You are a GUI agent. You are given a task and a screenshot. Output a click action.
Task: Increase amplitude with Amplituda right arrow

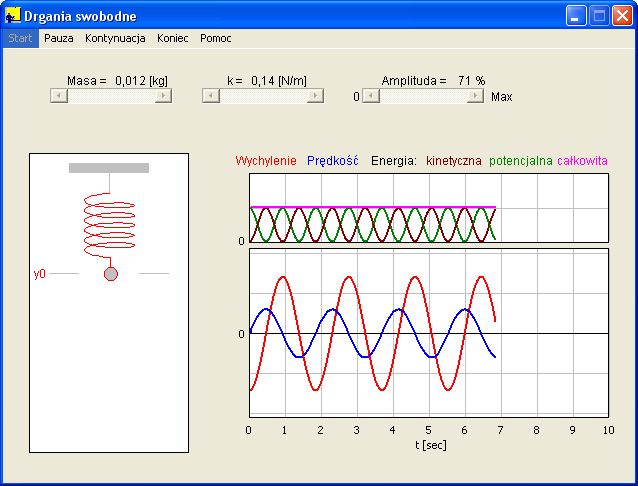coord(477,97)
